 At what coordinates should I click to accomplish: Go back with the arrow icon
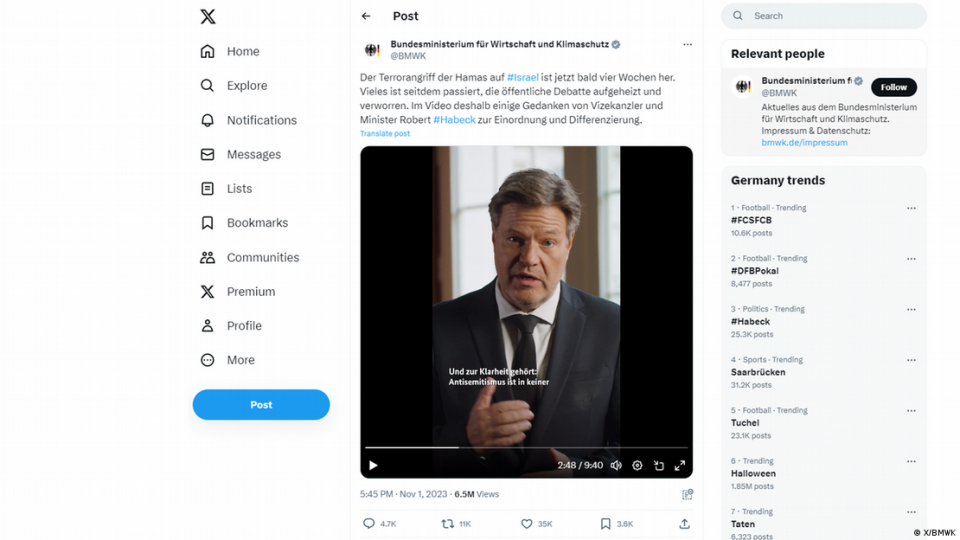pos(366,16)
